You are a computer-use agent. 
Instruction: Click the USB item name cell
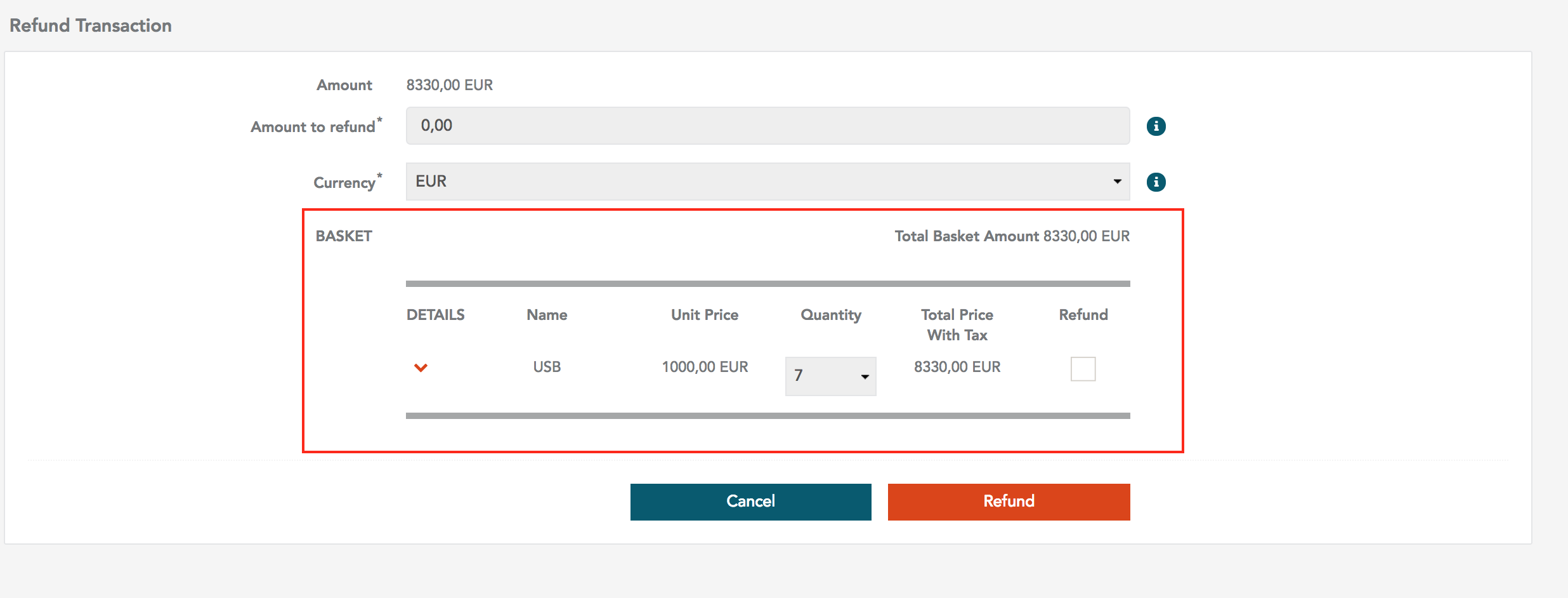pos(547,367)
